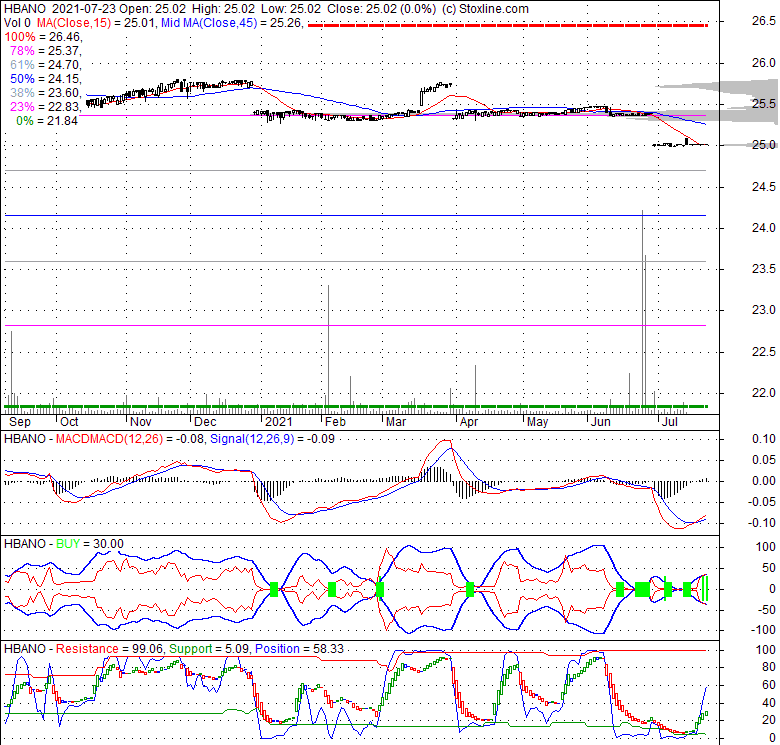This screenshot has height=745, width=780.
Task: Click the late-March price gap-up candles
Action: (436, 93)
